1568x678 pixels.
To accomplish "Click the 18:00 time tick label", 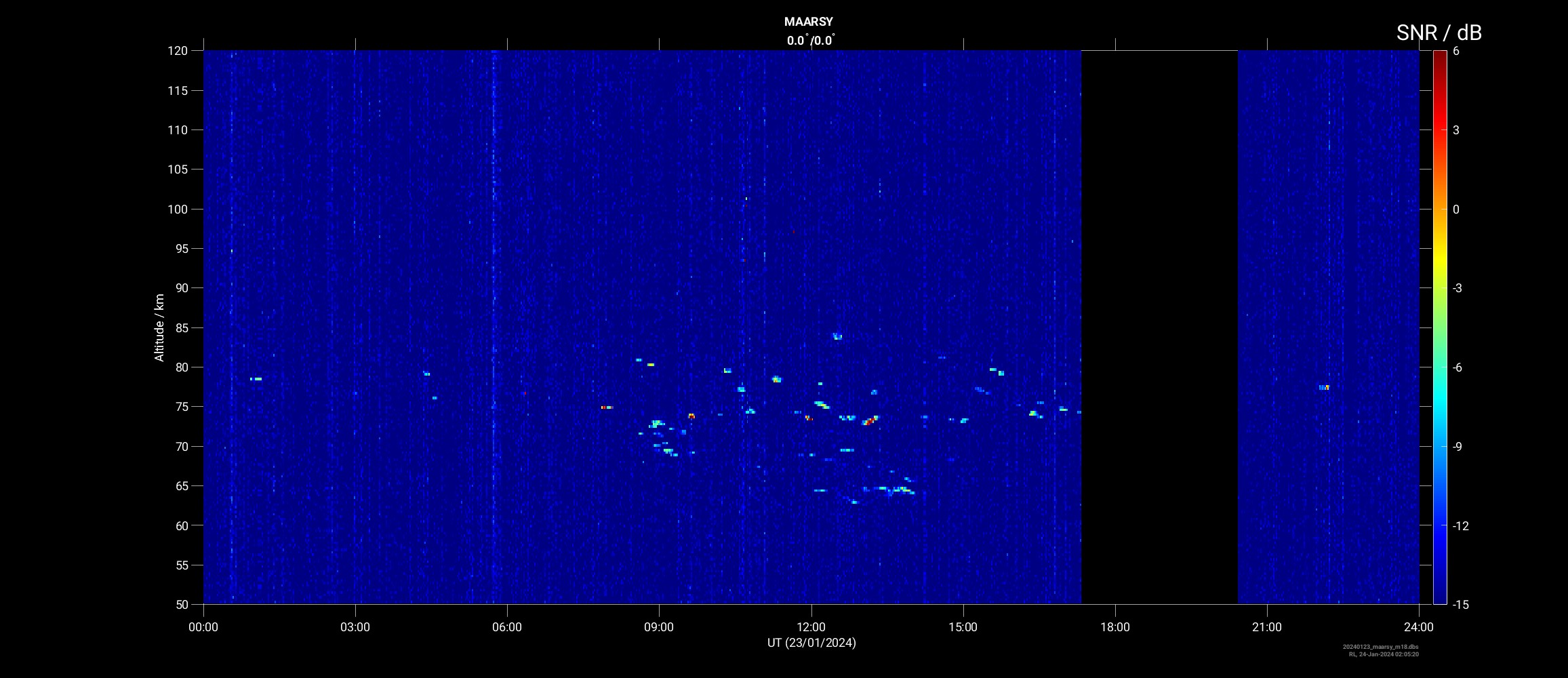I will 1115,627.
